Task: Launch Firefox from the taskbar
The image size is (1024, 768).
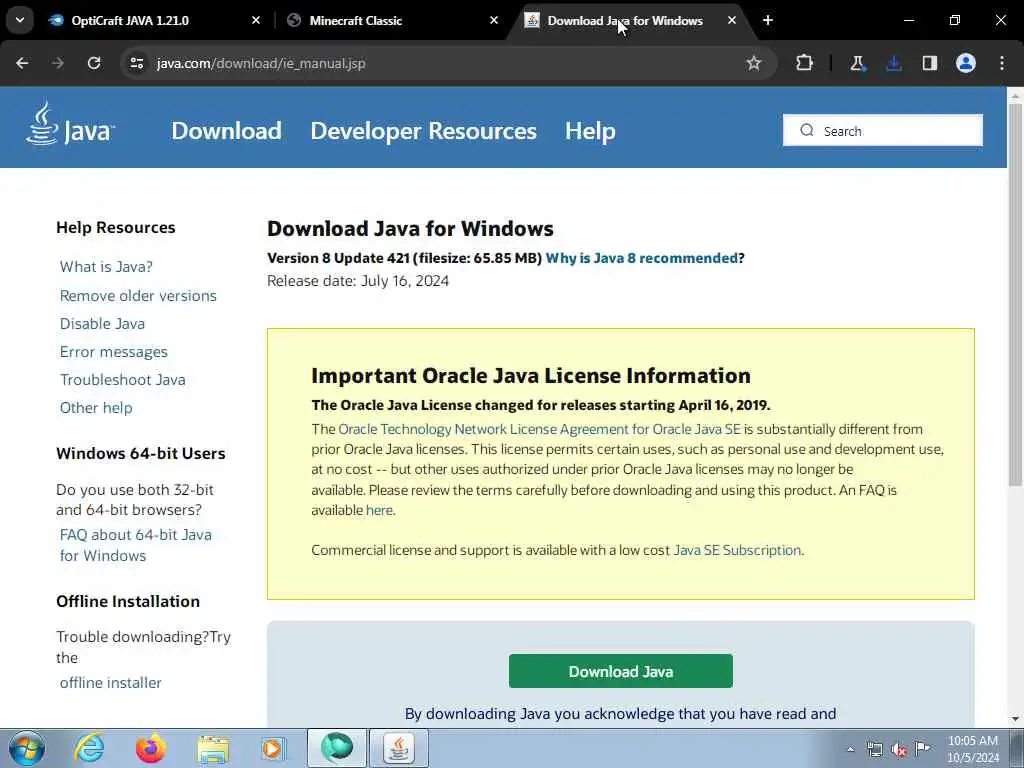Action: (150, 748)
